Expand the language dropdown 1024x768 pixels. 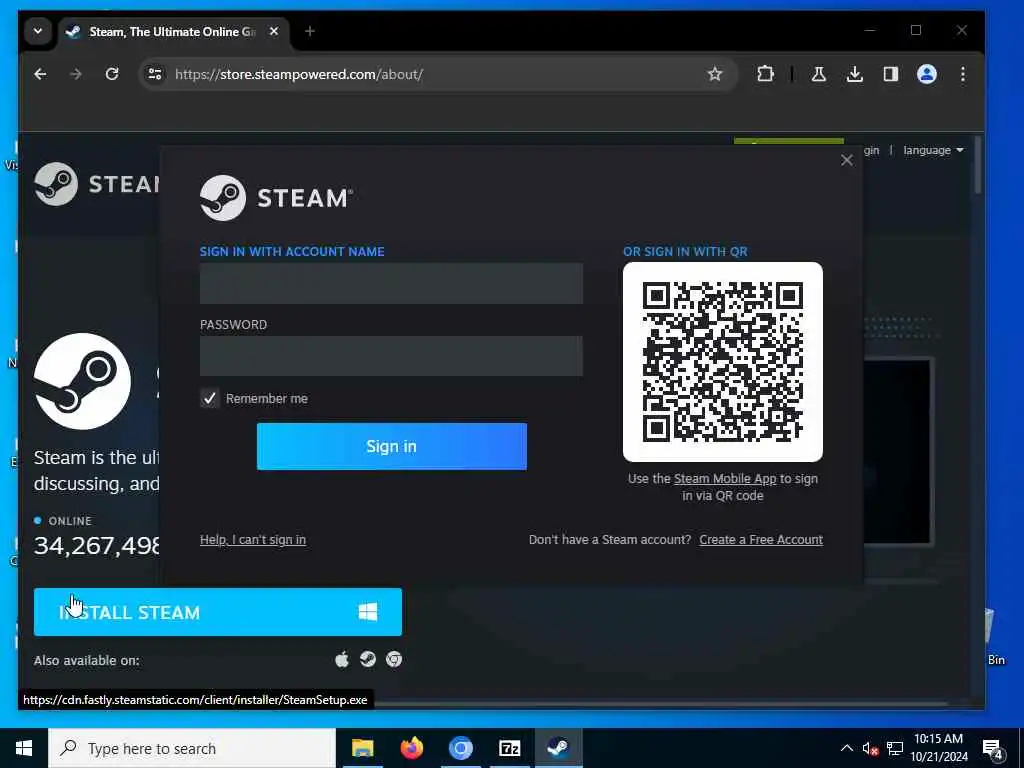[x=933, y=150]
